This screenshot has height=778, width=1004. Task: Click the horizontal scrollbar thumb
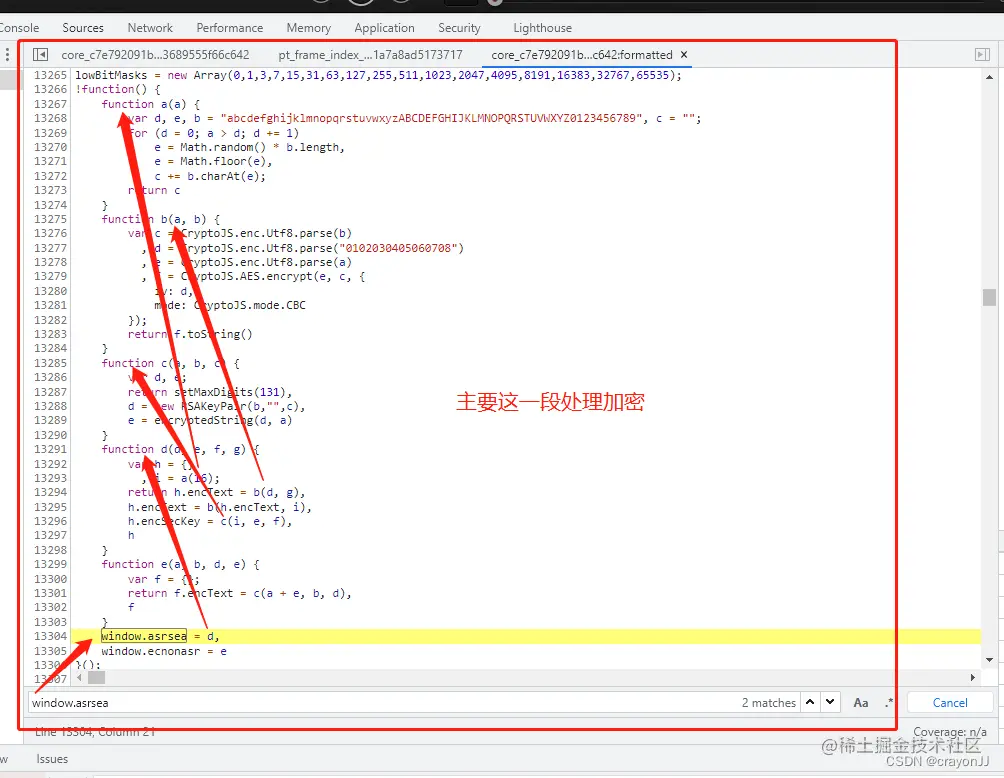click(96, 677)
